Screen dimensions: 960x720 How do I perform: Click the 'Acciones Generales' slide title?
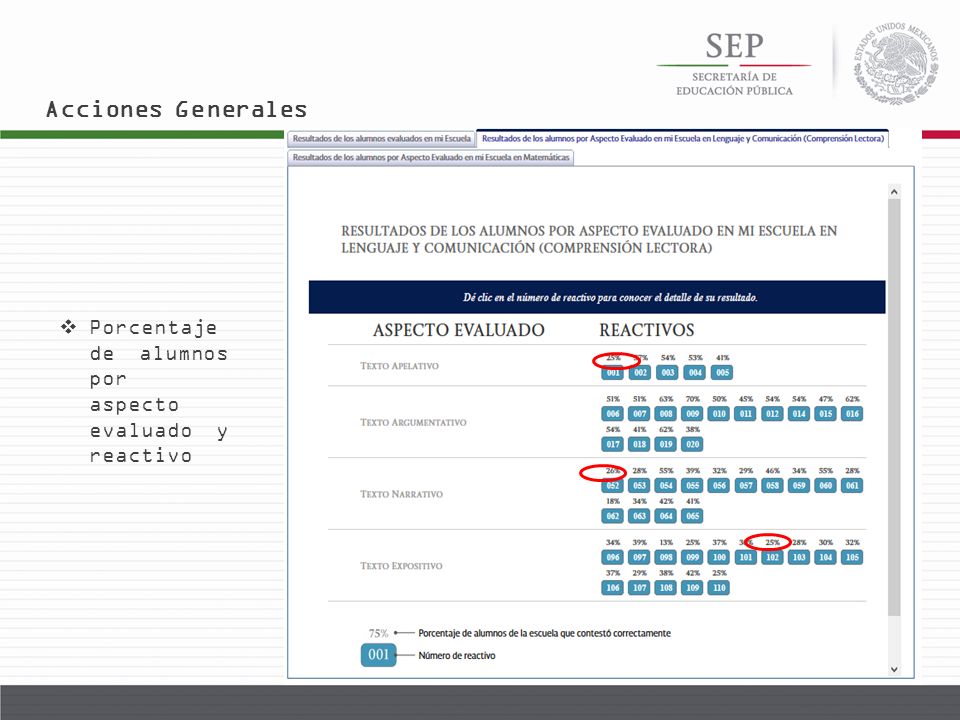[176, 110]
